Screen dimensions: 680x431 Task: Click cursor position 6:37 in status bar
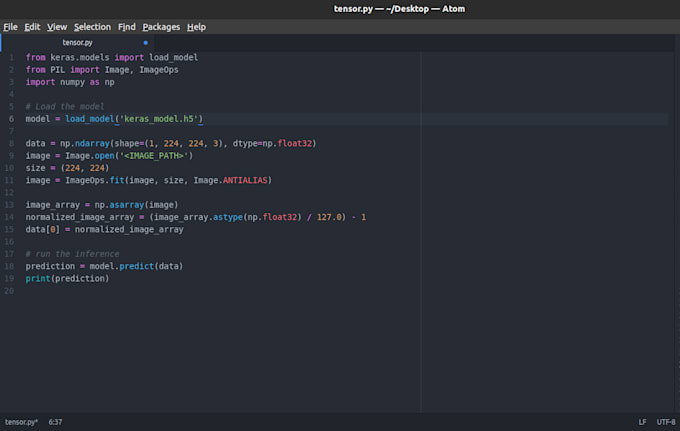pyautogui.click(x=57, y=422)
